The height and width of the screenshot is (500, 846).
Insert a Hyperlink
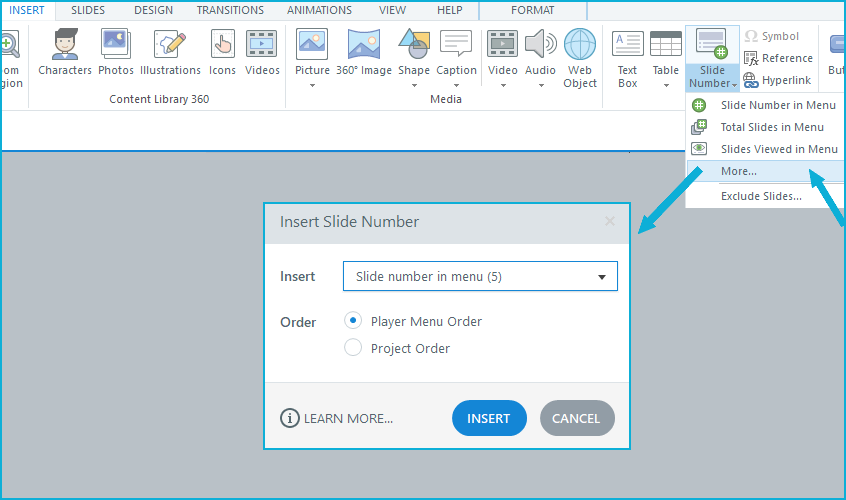777,80
